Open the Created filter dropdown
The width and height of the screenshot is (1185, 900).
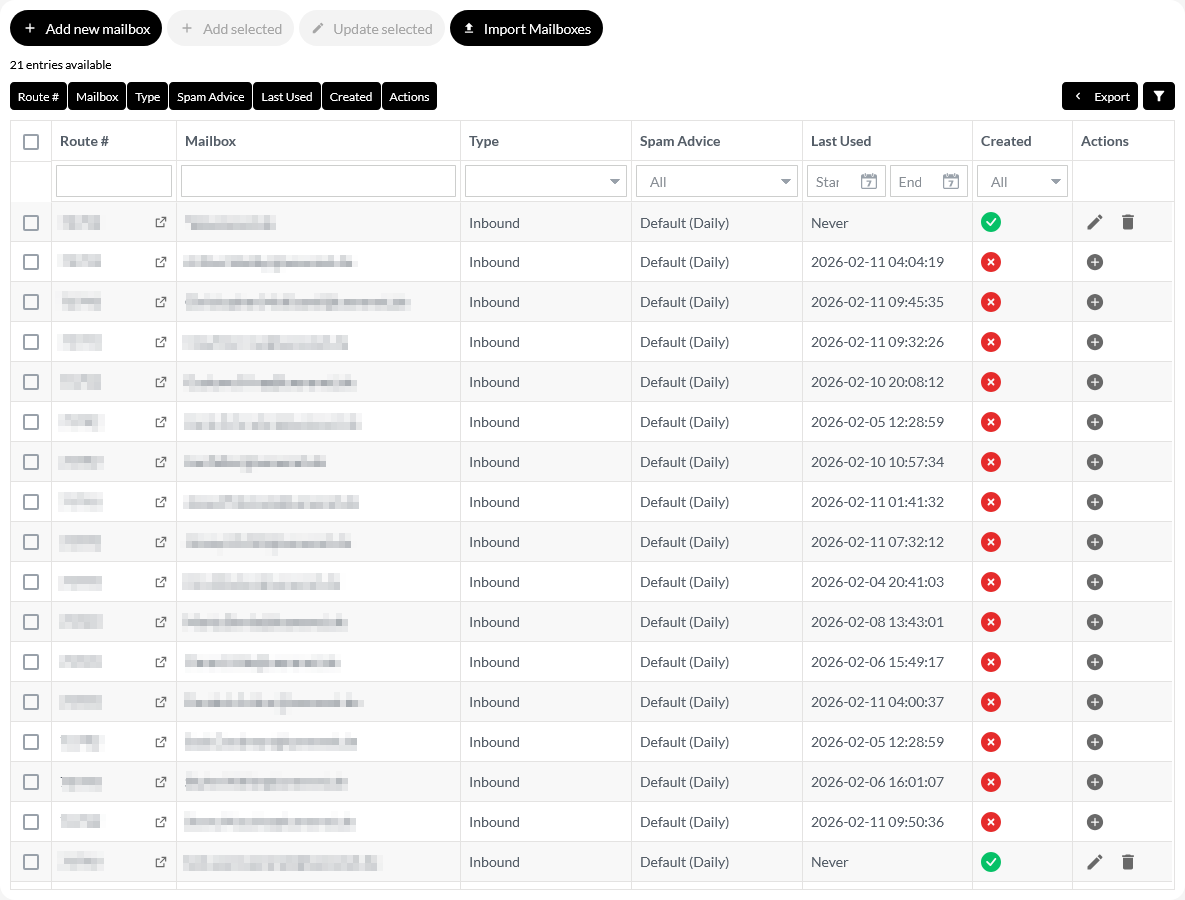click(x=1022, y=182)
